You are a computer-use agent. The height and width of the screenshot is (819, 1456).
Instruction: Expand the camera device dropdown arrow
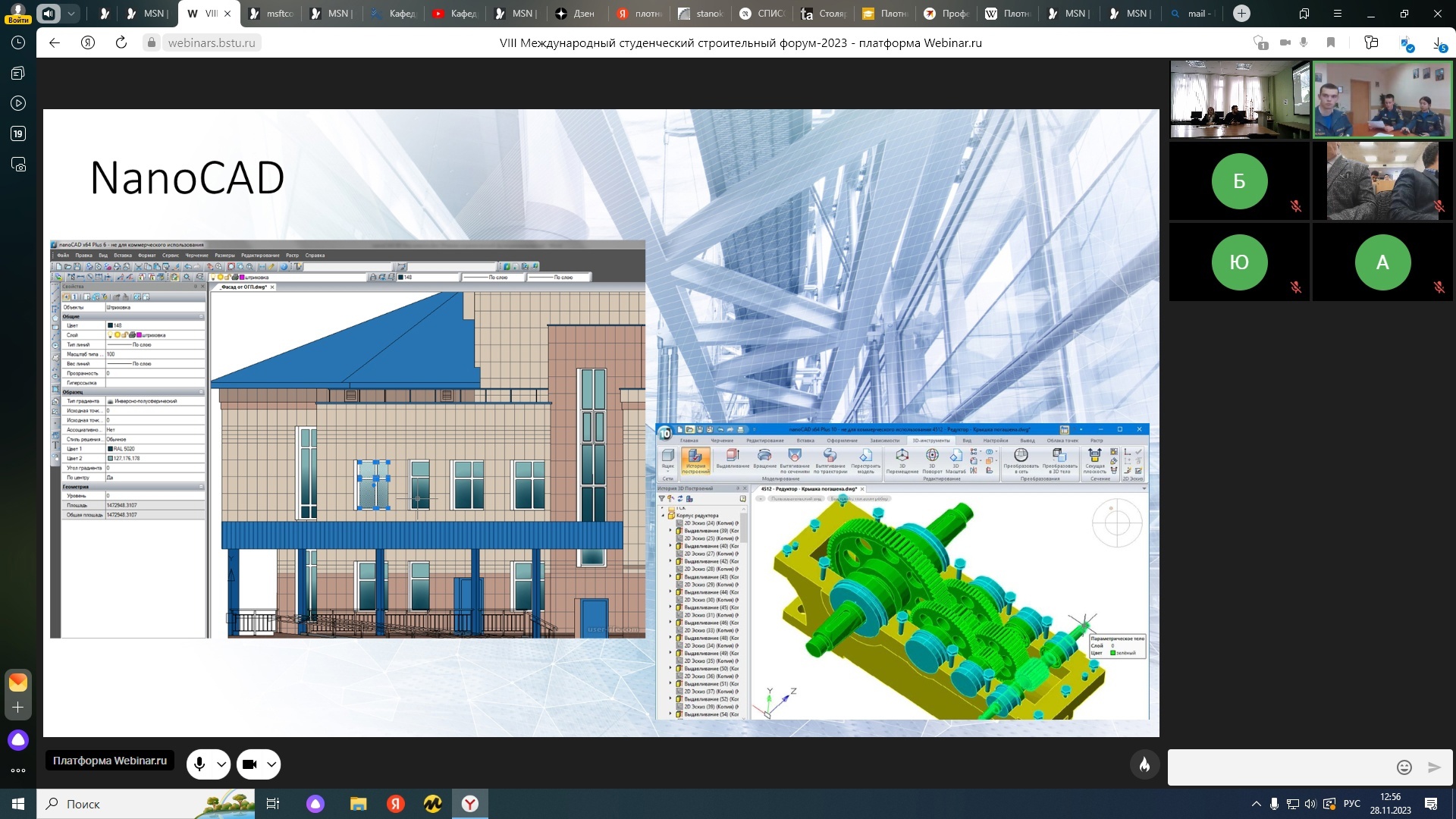pyautogui.click(x=271, y=764)
